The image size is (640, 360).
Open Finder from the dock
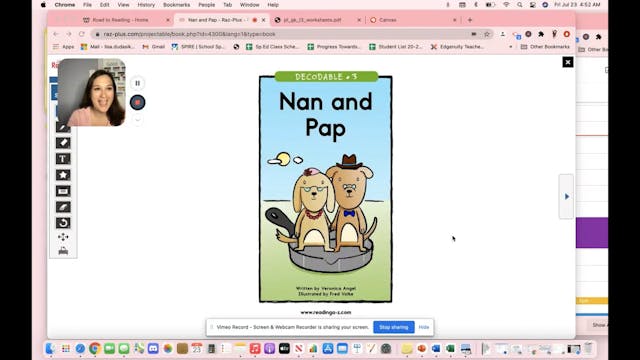point(51,349)
